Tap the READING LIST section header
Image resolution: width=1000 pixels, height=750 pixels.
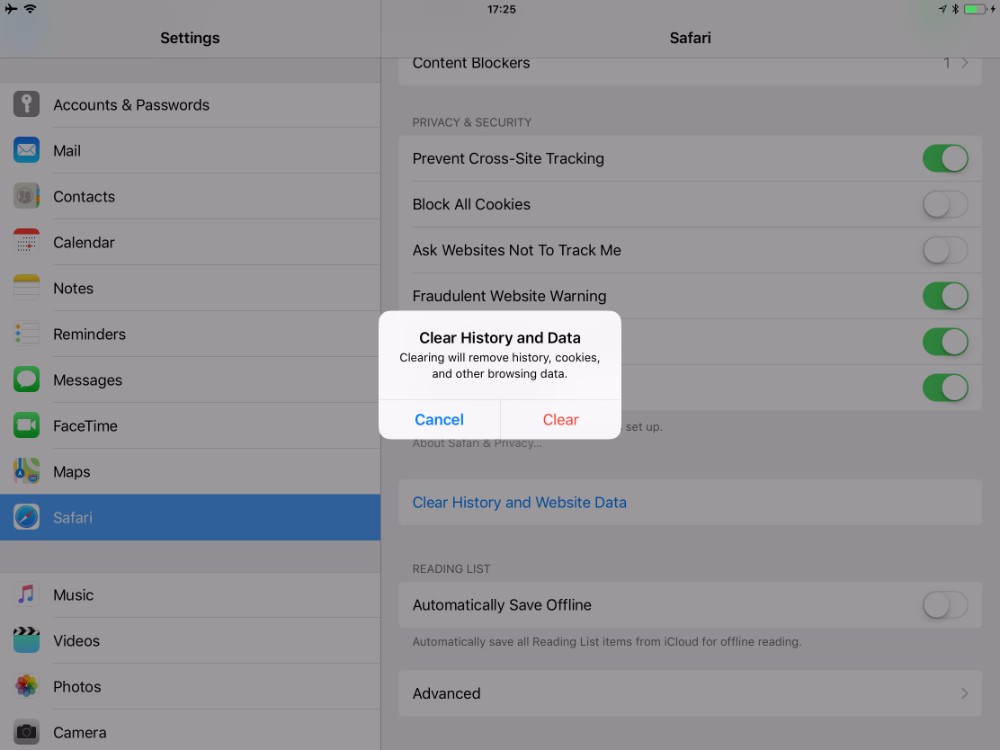[x=451, y=569]
